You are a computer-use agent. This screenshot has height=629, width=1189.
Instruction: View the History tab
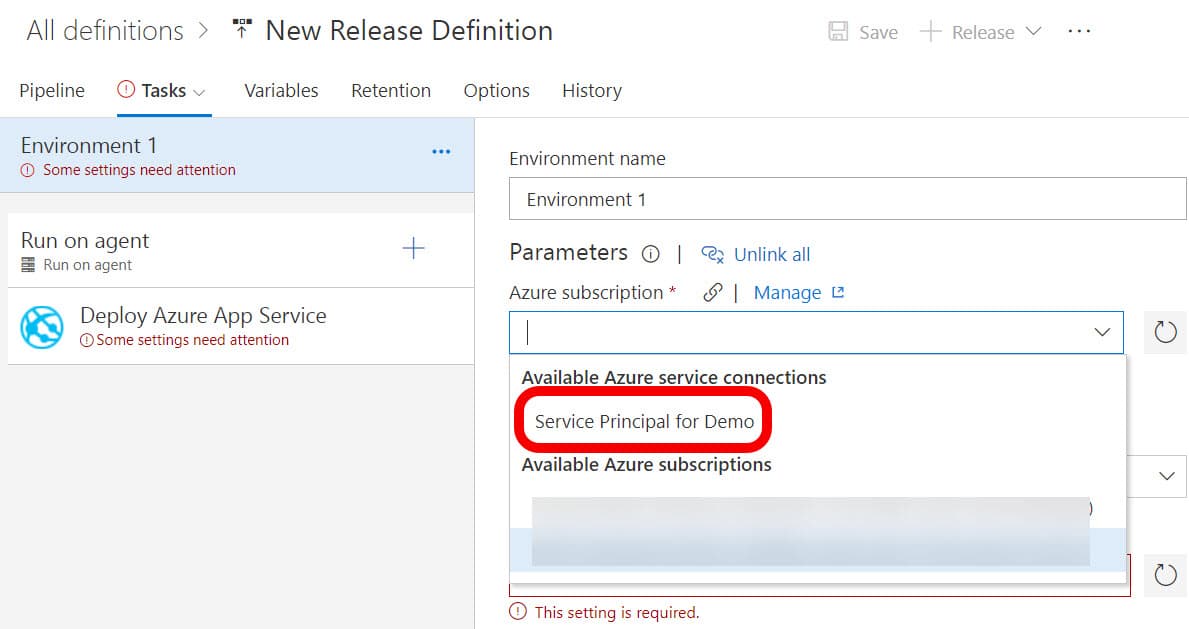click(x=591, y=90)
